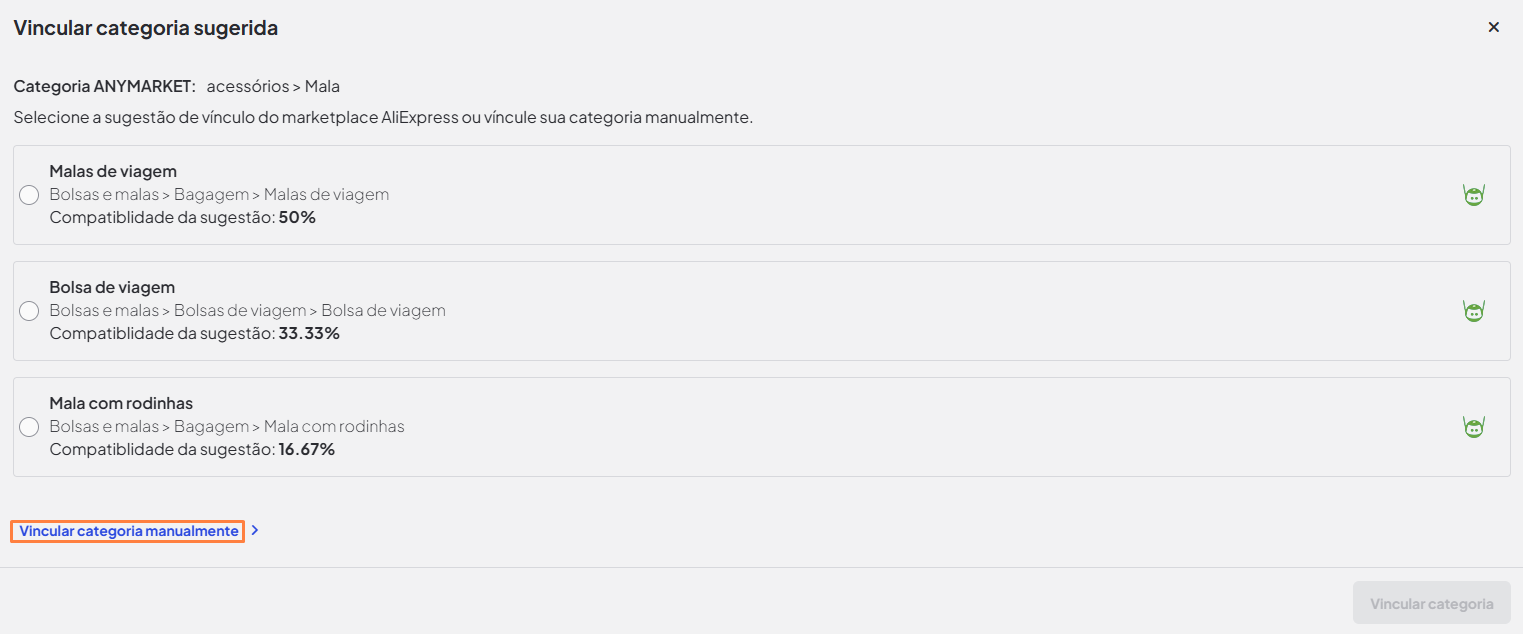Click path Bolsas e malas > Bagagem > Malas de viagem
The image size is (1523, 634).
pos(219,194)
